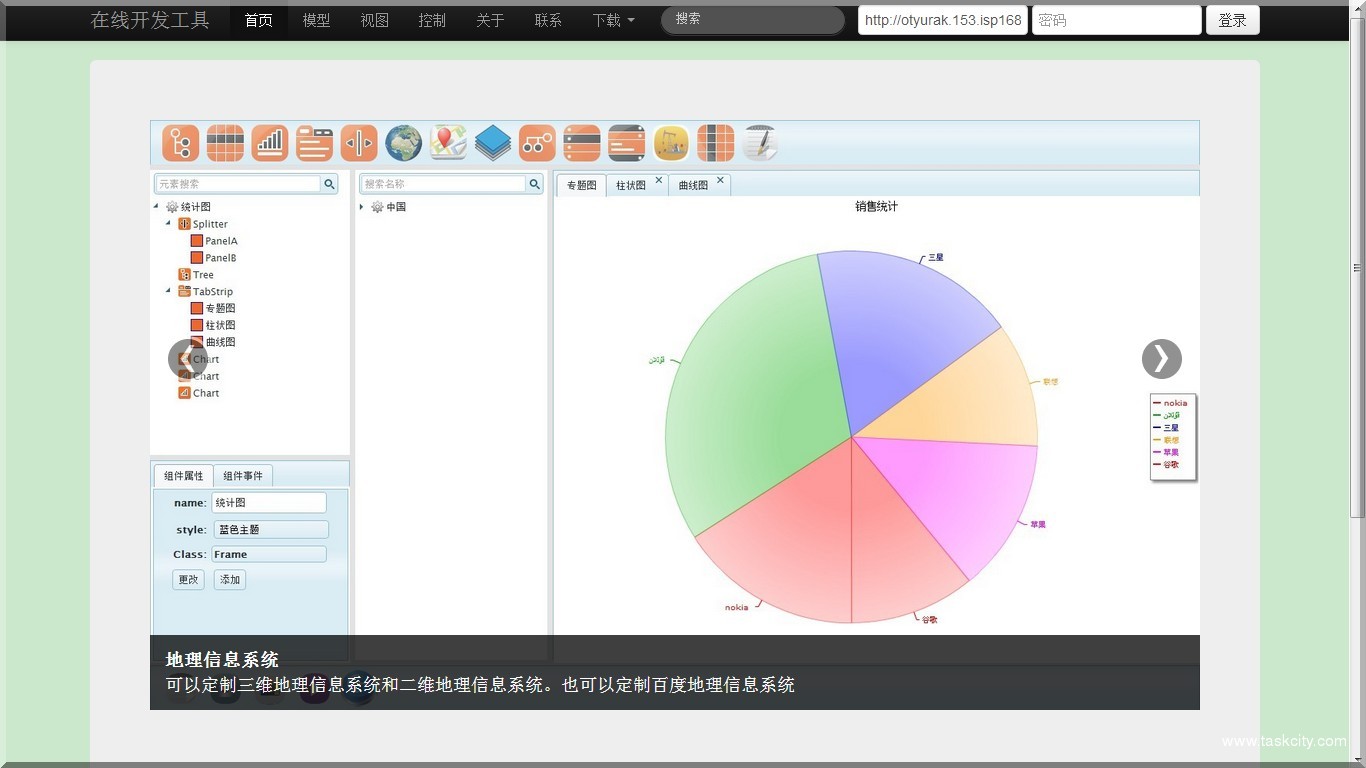Close the 曲线图 tab
1366x768 pixels.
point(720,180)
